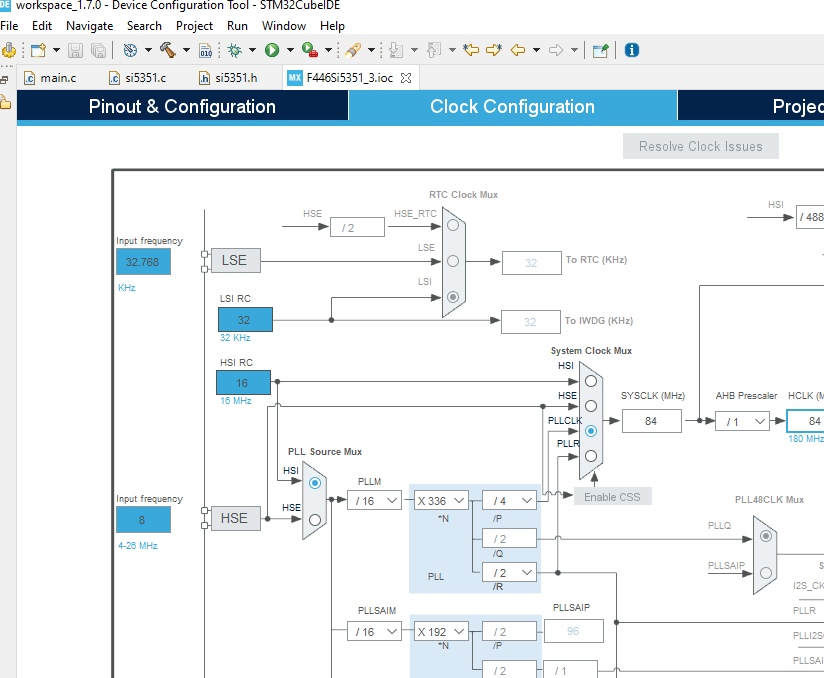Click the SYSCLK value box showing 84
The width and height of the screenshot is (824, 678).
652,421
